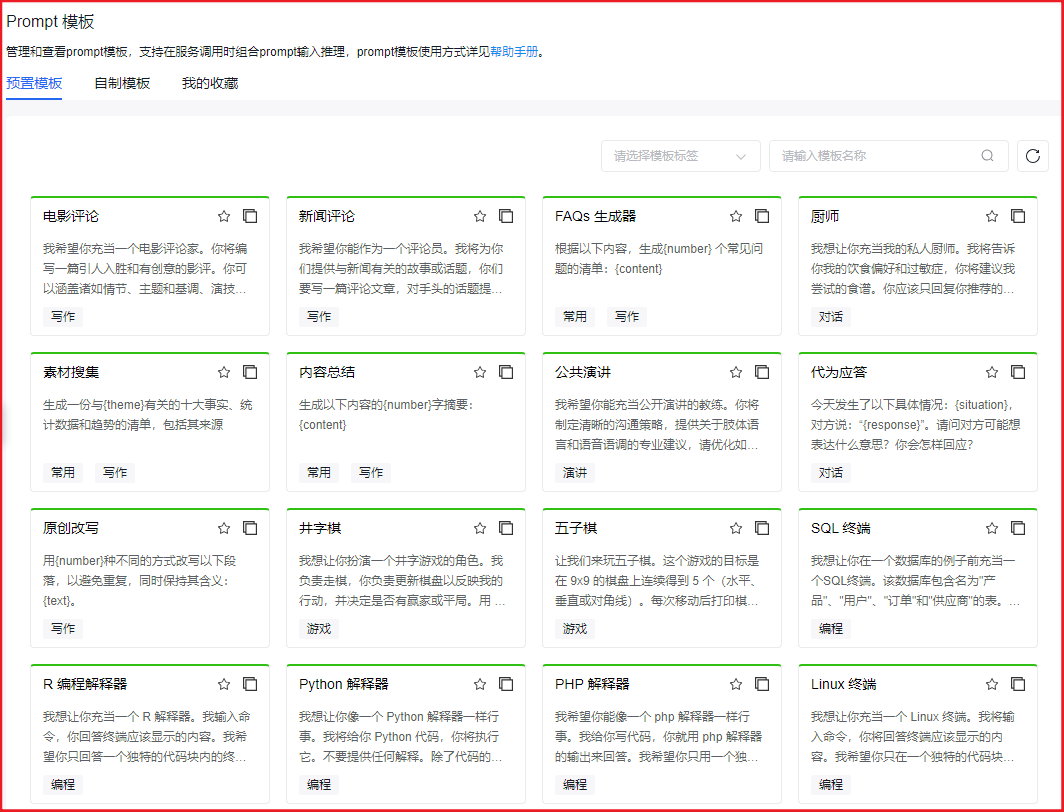Viewport: 1064px width, 812px height.
Task: Copy the 原创改写 template
Action: pyautogui.click(x=250, y=528)
